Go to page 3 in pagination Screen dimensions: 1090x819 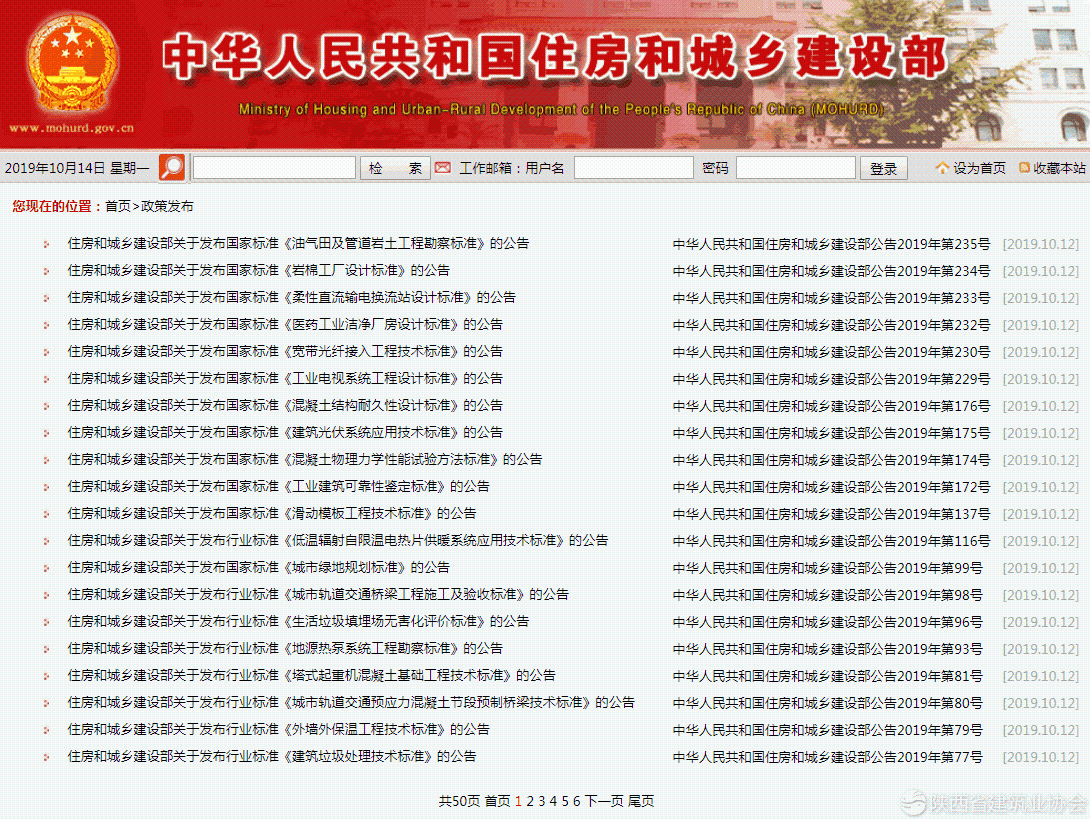coord(542,802)
